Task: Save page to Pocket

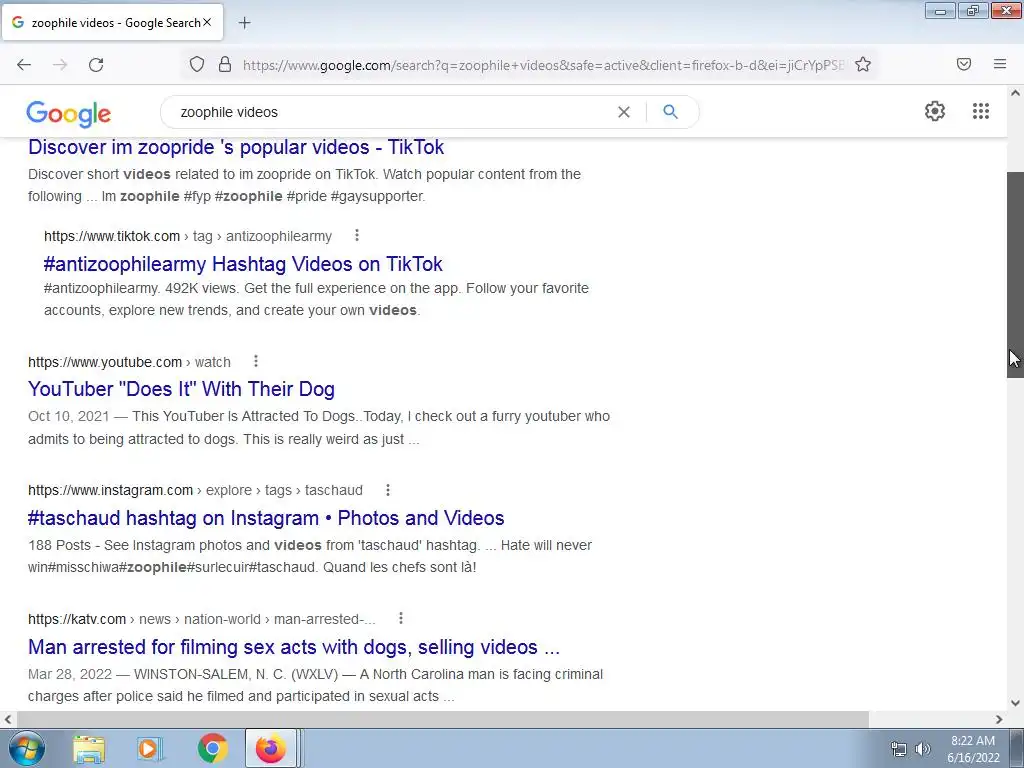Action: click(x=964, y=64)
